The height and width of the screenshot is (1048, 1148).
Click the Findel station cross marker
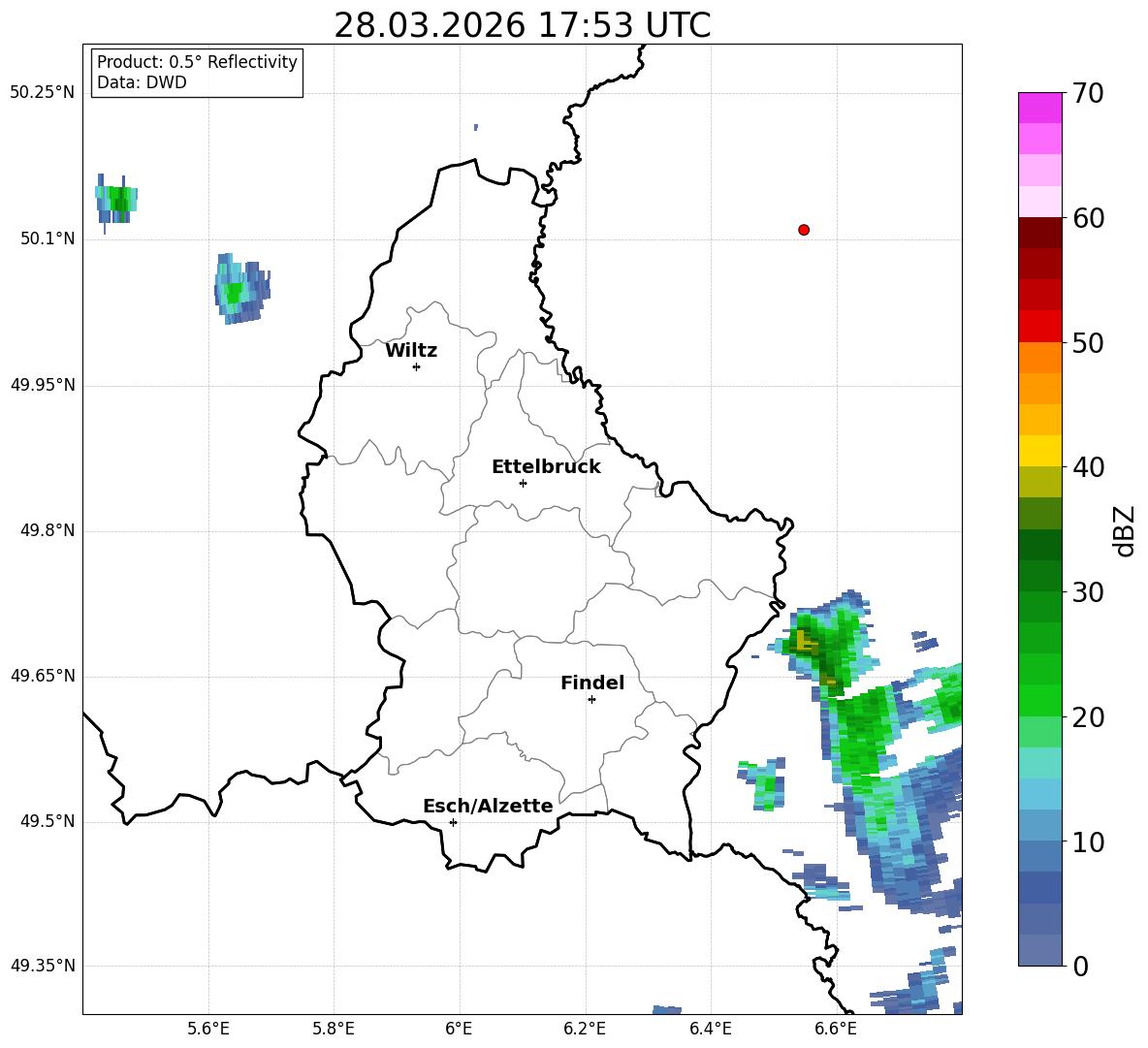pyautogui.click(x=591, y=700)
